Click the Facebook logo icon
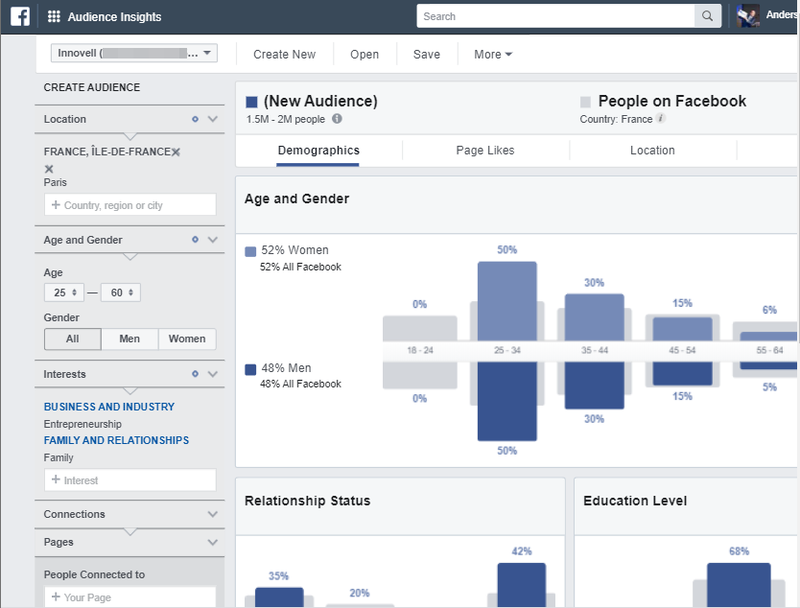The width and height of the screenshot is (800, 608). pyautogui.click(x=20, y=16)
